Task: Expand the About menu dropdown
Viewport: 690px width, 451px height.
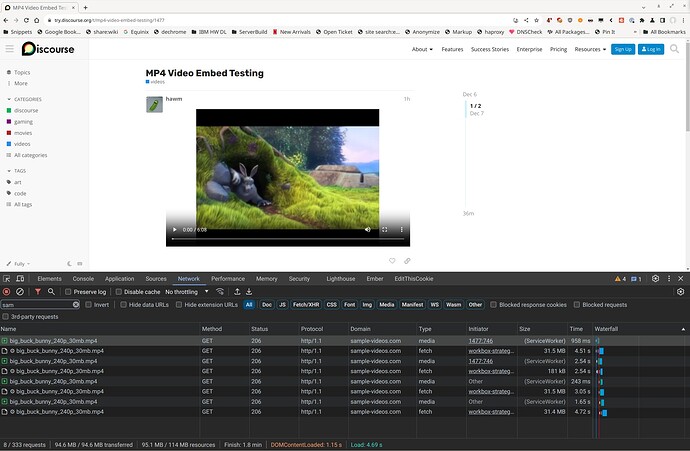Action: click(x=422, y=49)
